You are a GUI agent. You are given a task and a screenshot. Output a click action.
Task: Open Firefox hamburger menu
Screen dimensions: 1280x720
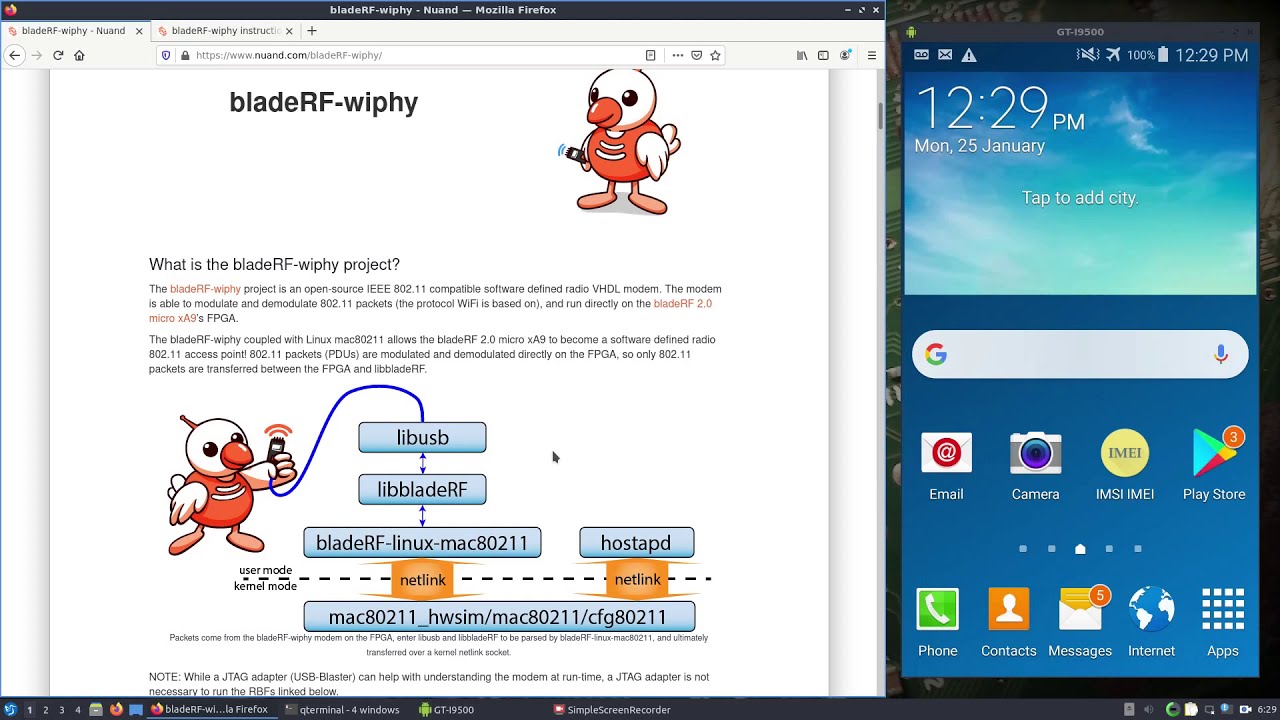pos(871,55)
